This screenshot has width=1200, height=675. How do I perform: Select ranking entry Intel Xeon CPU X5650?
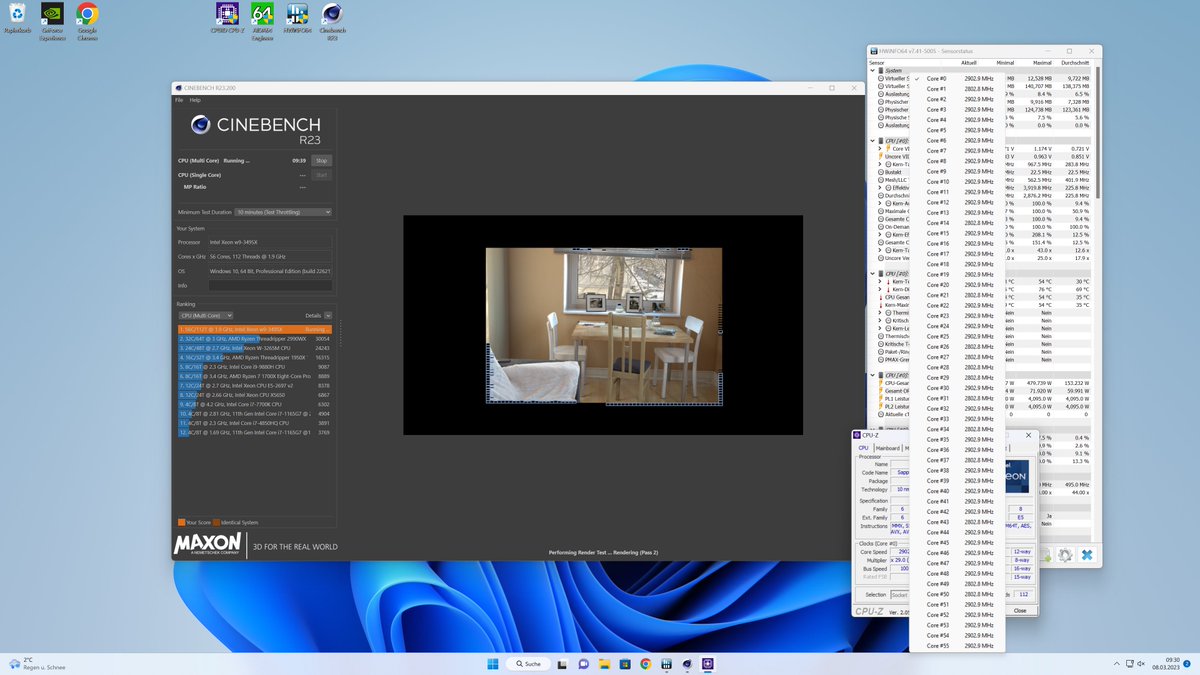tap(255, 395)
